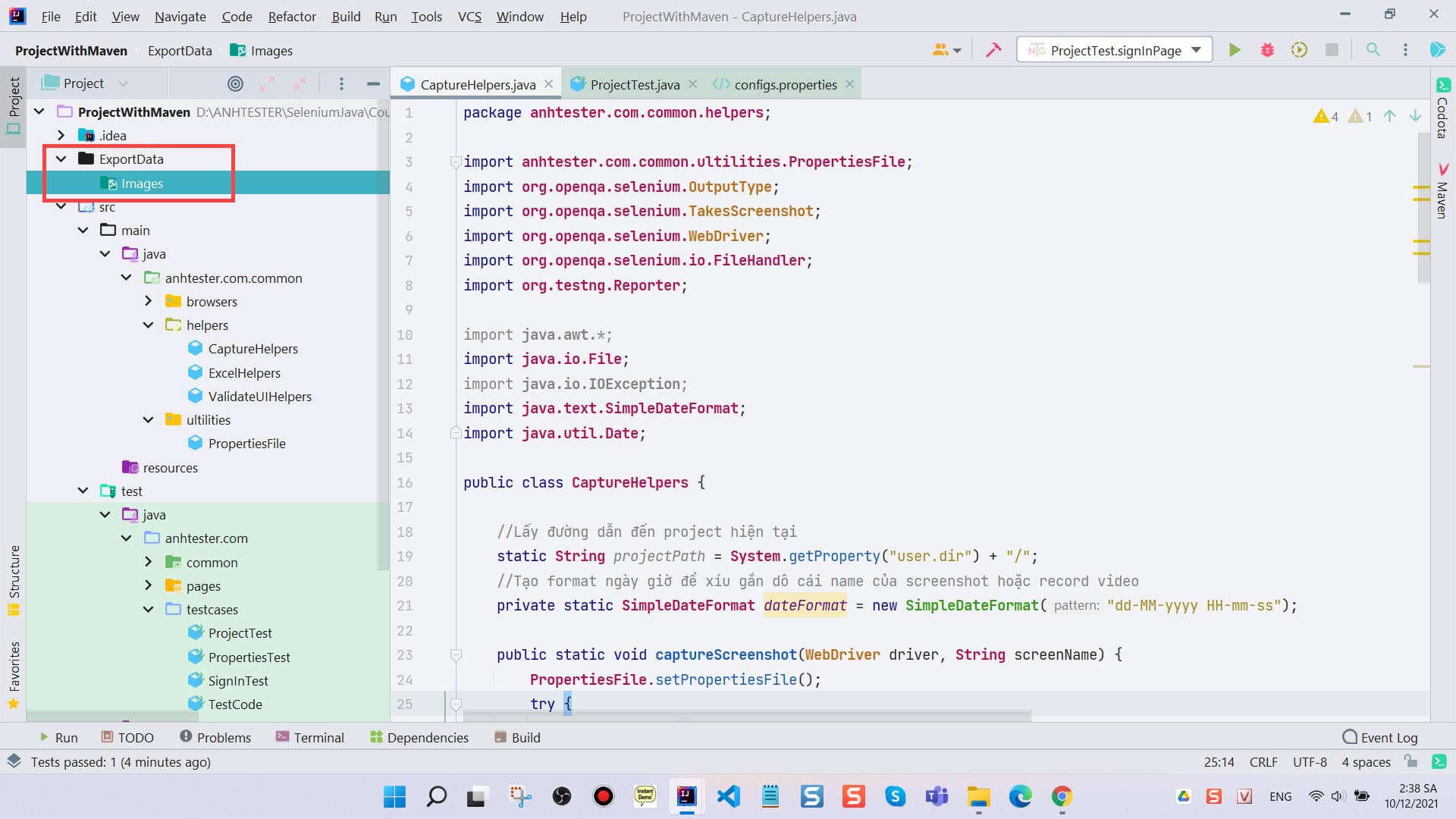Toggle read-only lock icon in status bar
Viewport: 1456px width, 819px height.
click(1410, 761)
